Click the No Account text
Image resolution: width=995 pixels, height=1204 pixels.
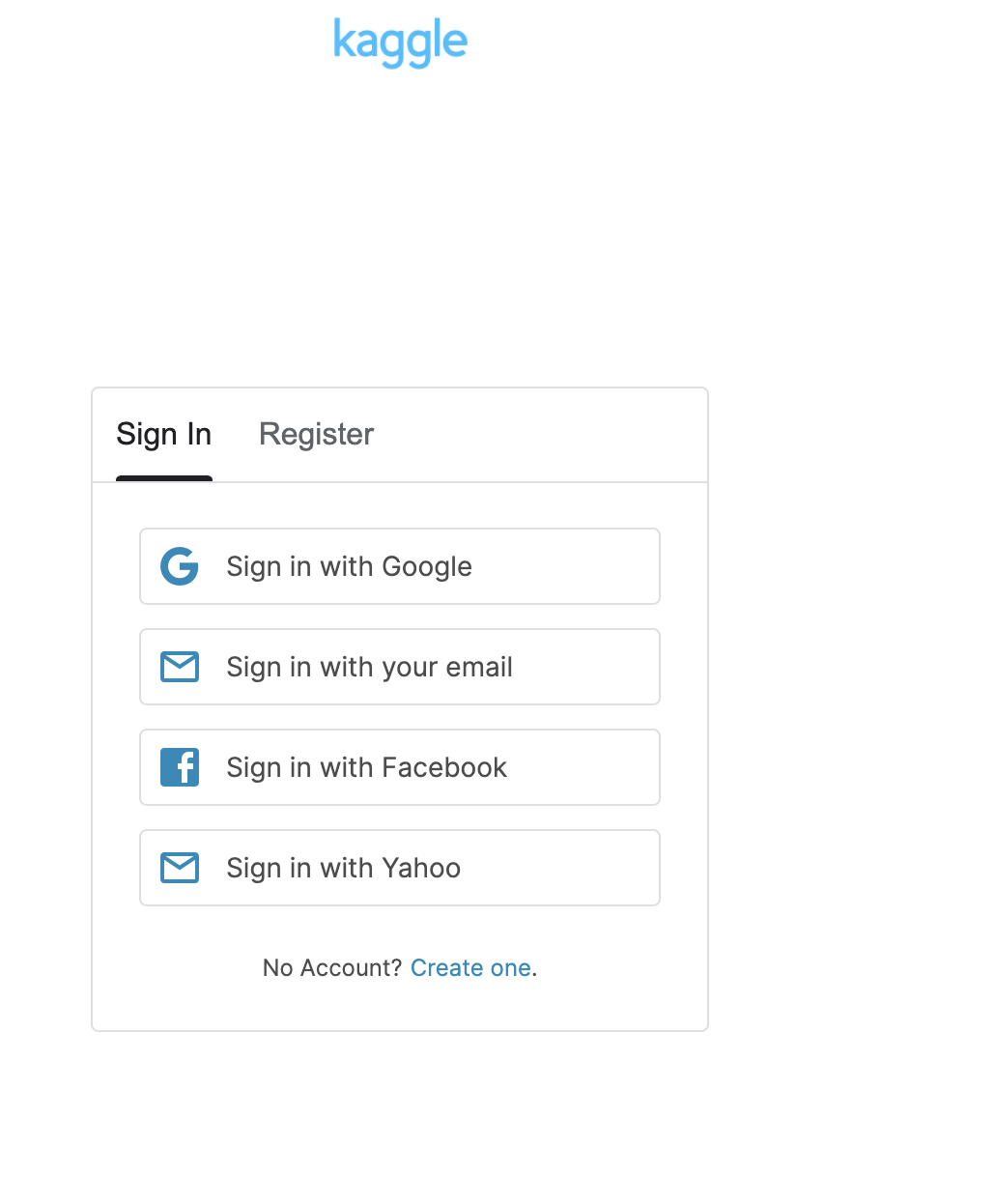[x=332, y=968]
